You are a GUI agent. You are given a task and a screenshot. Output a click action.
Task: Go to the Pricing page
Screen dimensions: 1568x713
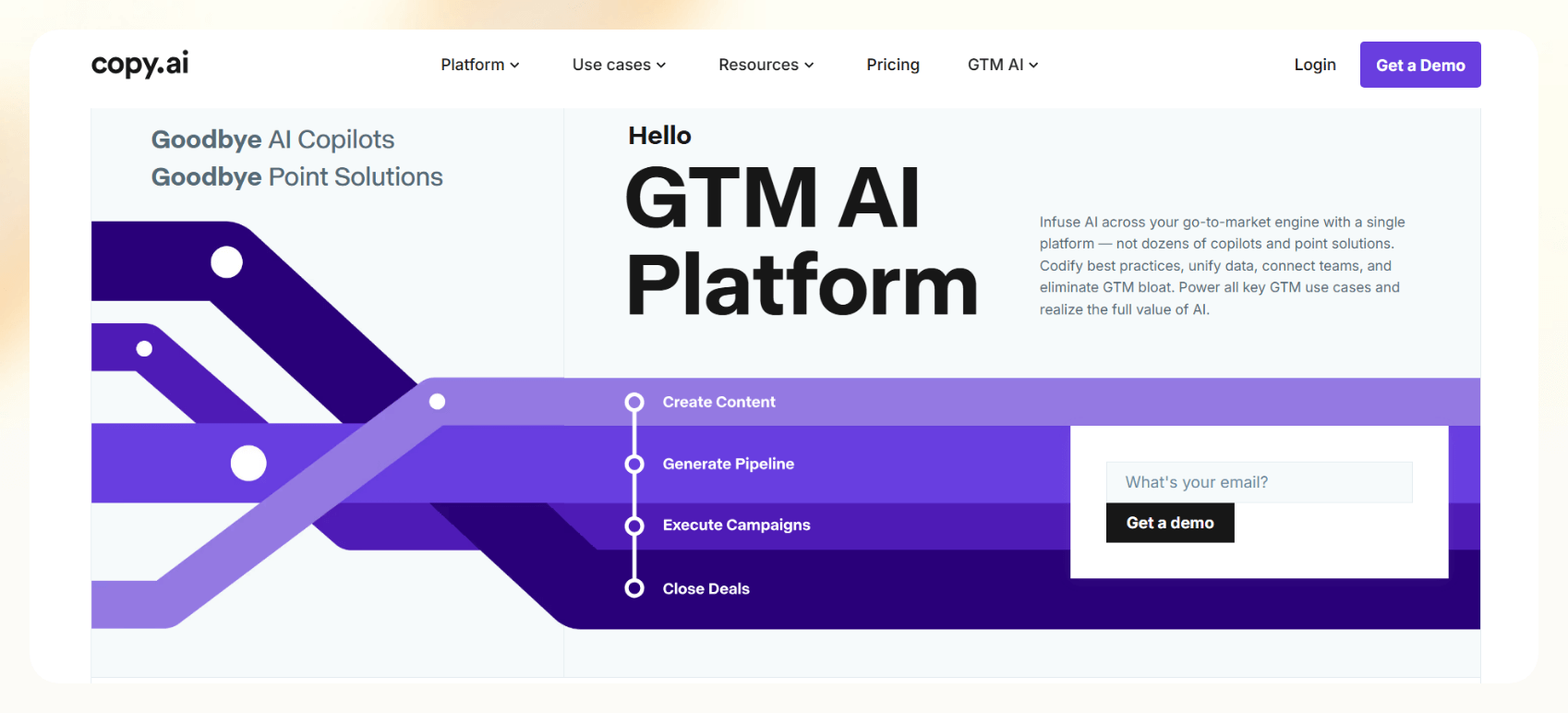[893, 65]
